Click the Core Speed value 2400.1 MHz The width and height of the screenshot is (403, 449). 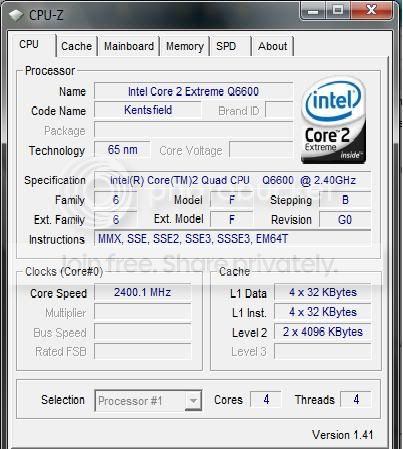pos(143,292)
